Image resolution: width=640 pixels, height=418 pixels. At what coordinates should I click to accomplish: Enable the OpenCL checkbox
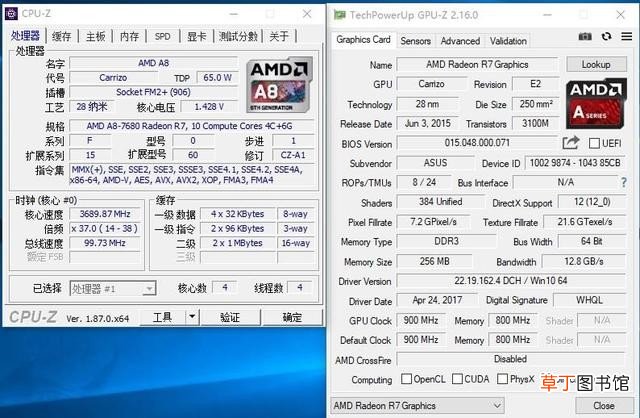pos(406,379)
